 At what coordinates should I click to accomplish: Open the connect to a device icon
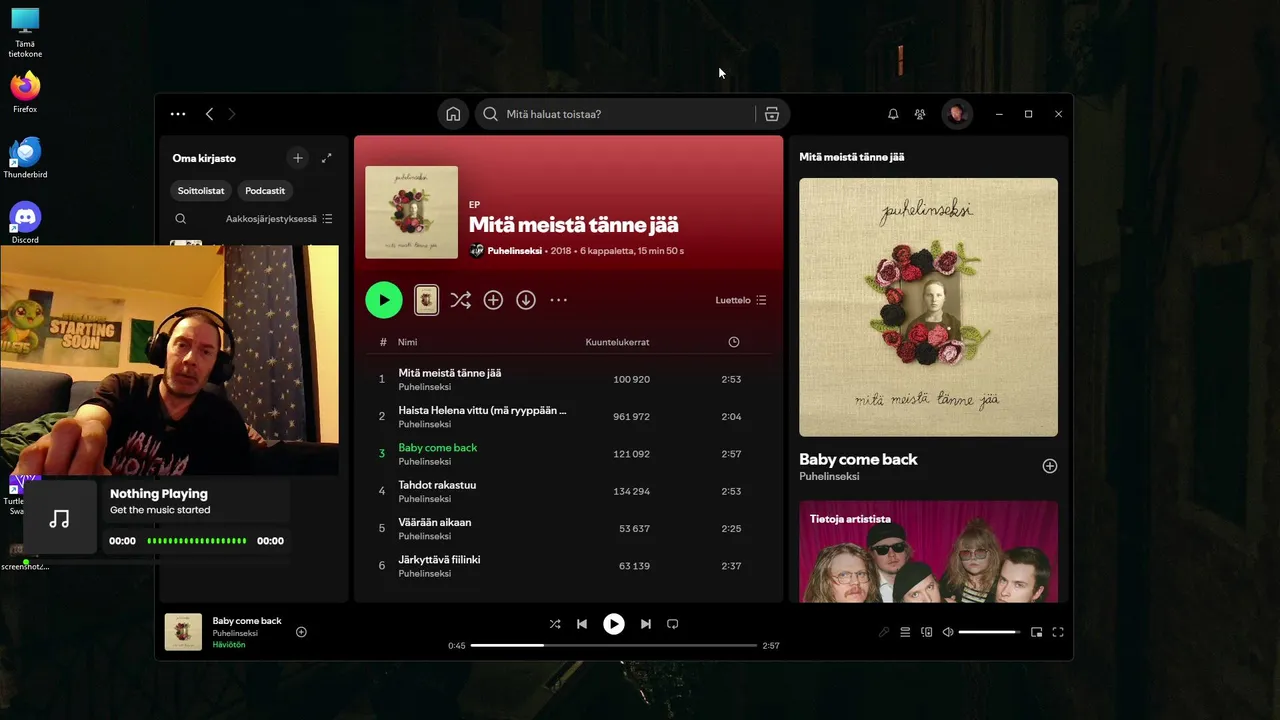927,632
